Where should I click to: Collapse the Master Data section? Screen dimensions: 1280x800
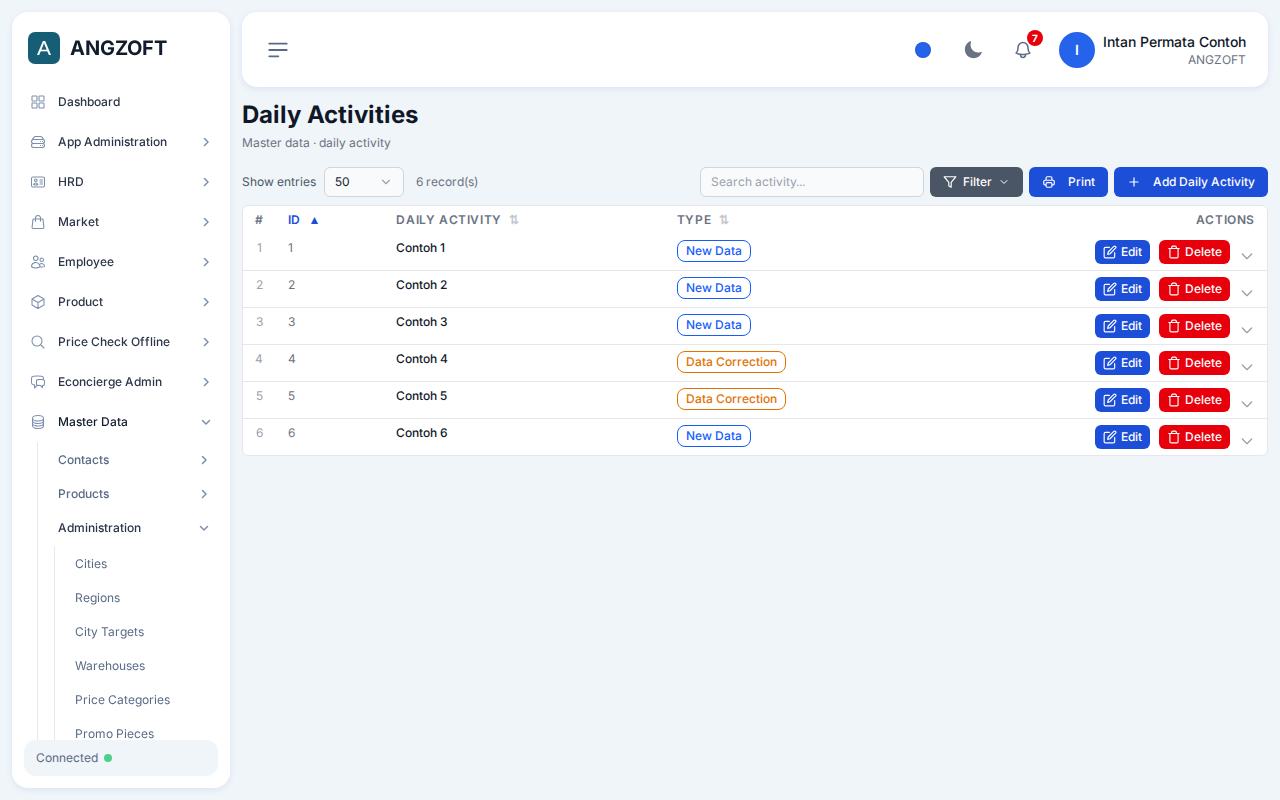click(x=121, y=422)
